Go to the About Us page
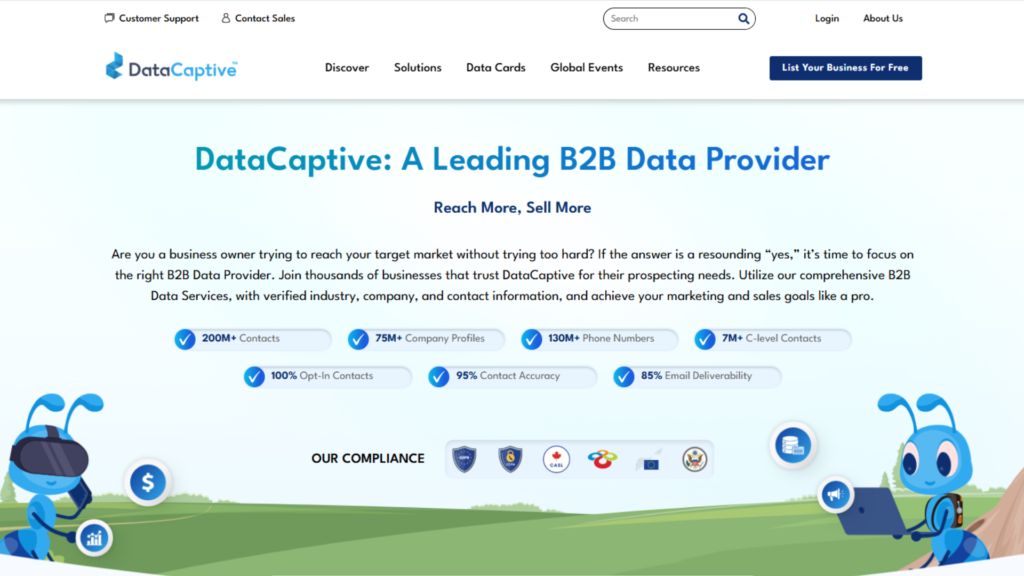 coord(883,18)
